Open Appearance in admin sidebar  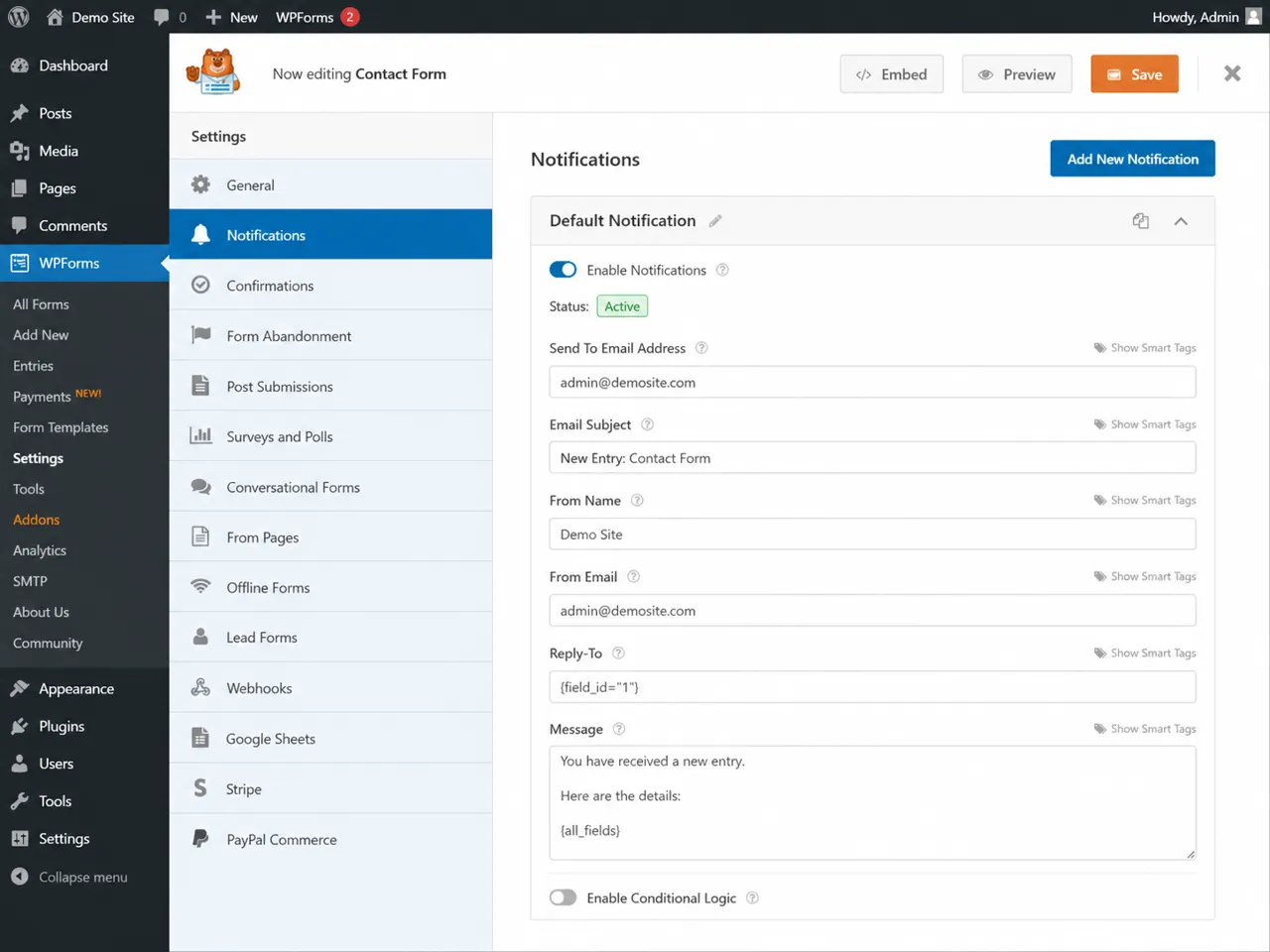pyautogui.click(x=84, y=688)
